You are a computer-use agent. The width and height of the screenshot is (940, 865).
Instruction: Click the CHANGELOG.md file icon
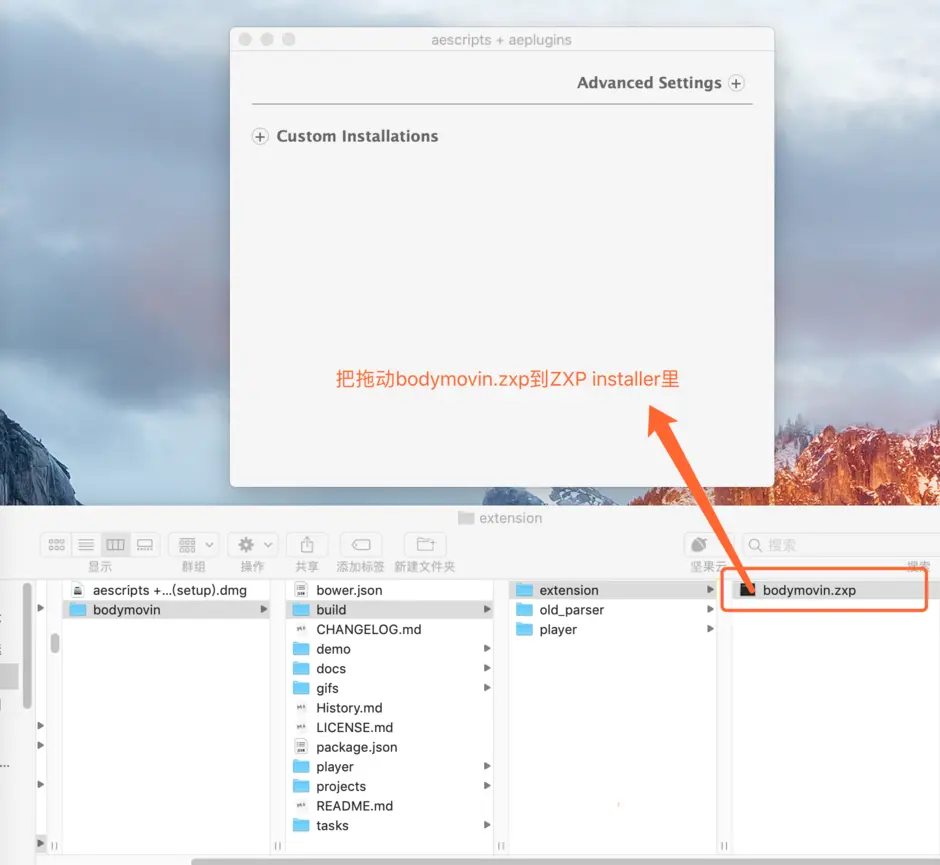(x=301, y=629)
